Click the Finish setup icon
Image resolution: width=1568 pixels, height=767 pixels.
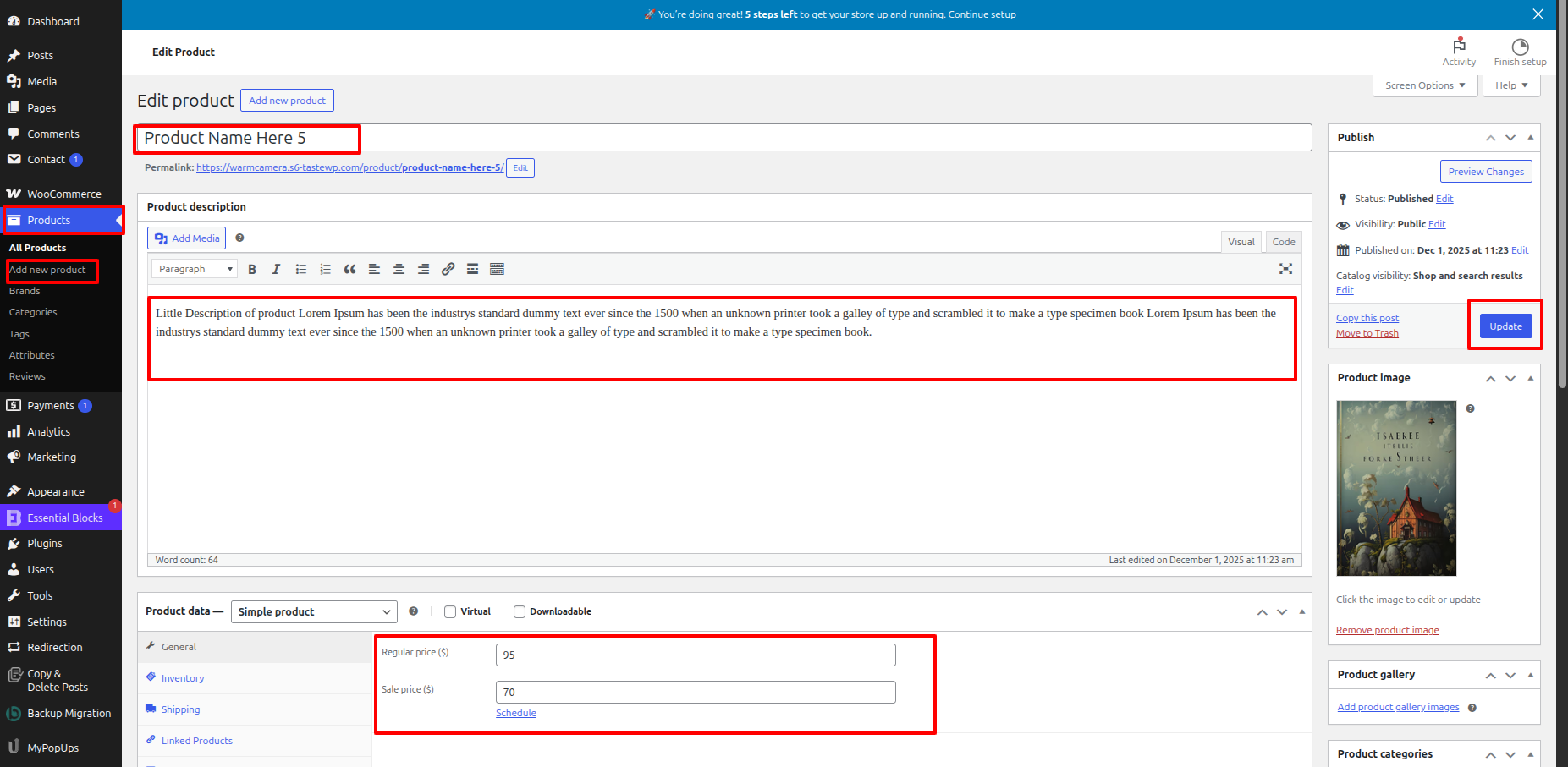tap(1520, 52)
